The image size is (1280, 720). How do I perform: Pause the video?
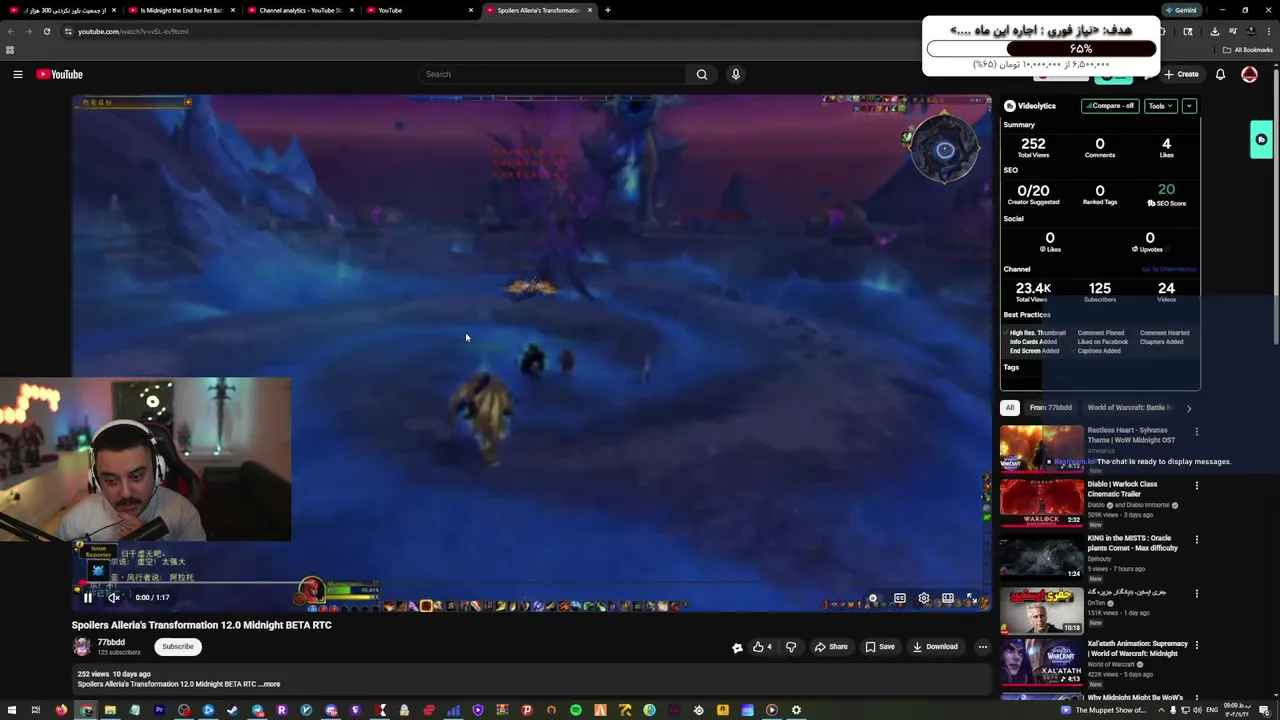coord(88,598)
